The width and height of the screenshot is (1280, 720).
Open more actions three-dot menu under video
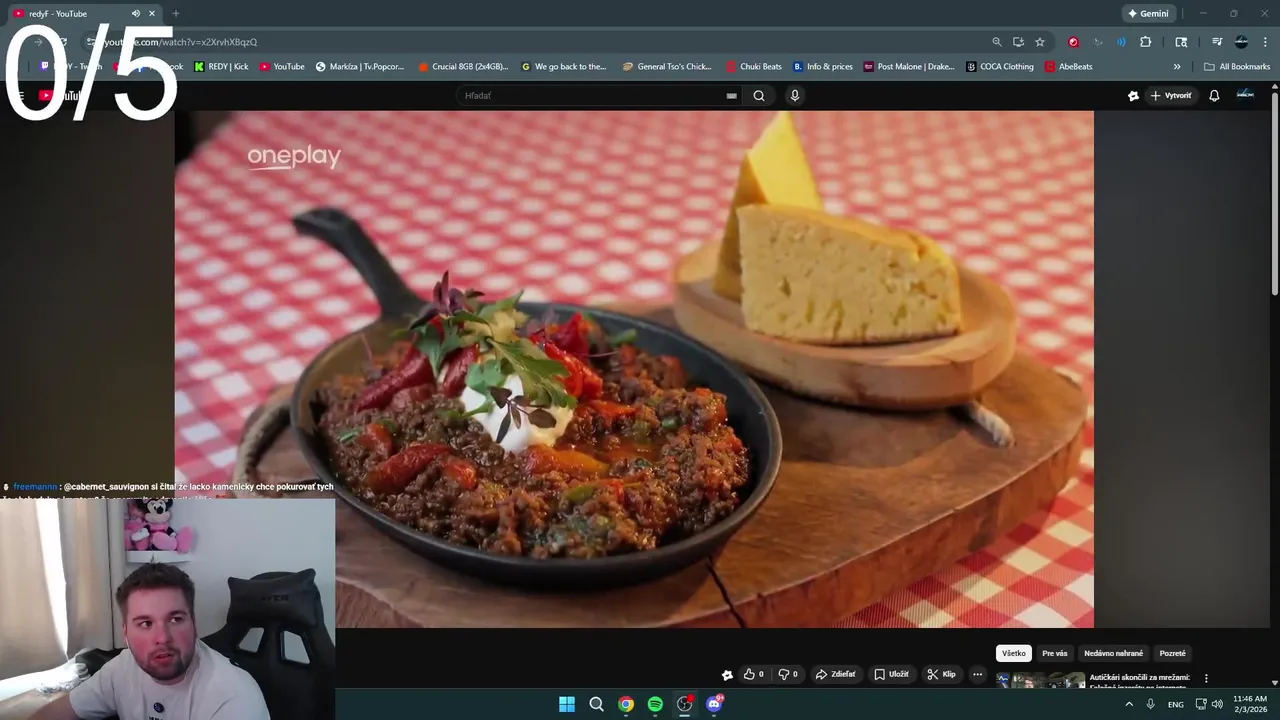[978, 674]
